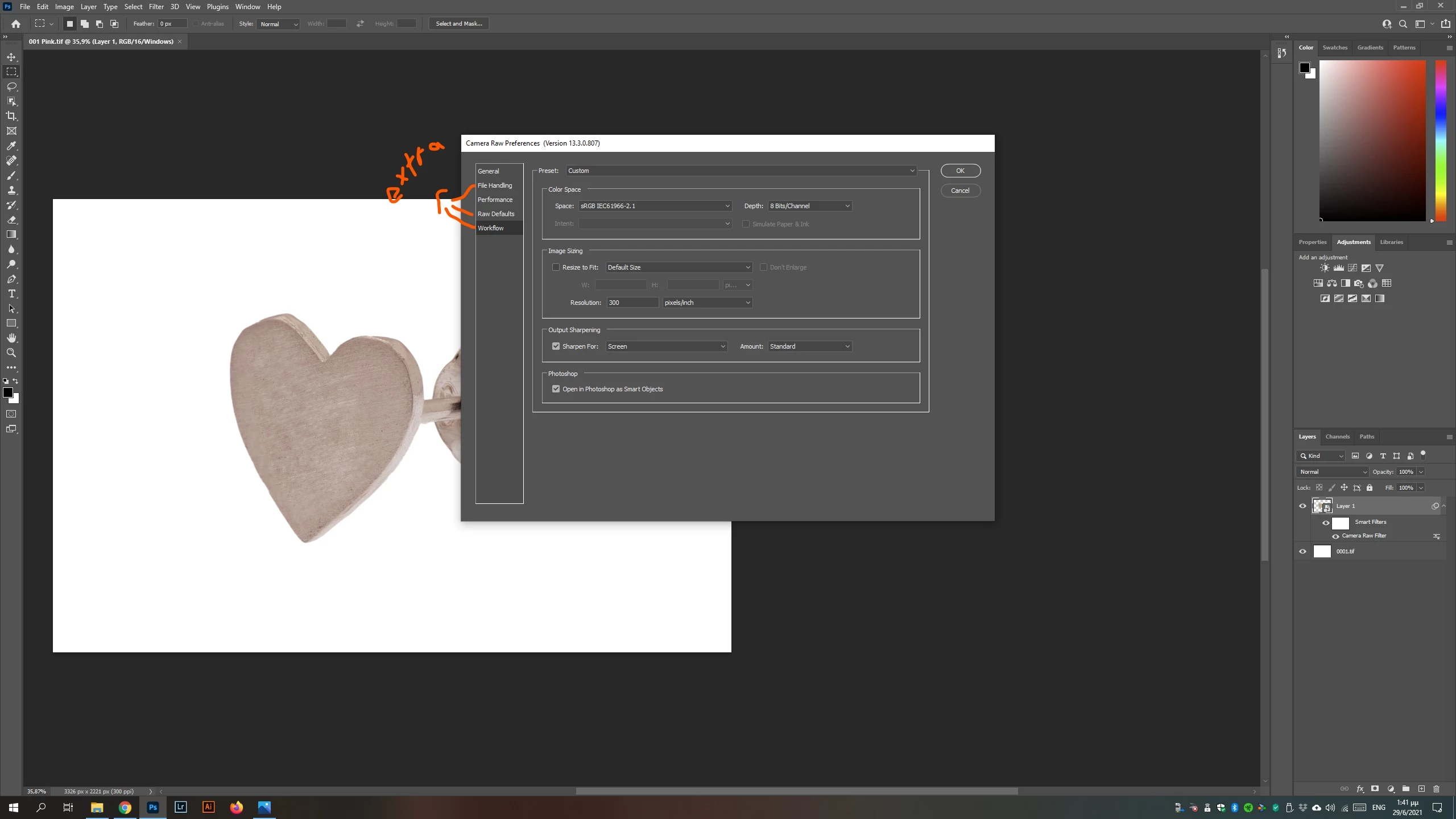Screen dimensions: 1456x819
Task: Enable the Resize to Fit checkbox
Action: coord(556,267)
